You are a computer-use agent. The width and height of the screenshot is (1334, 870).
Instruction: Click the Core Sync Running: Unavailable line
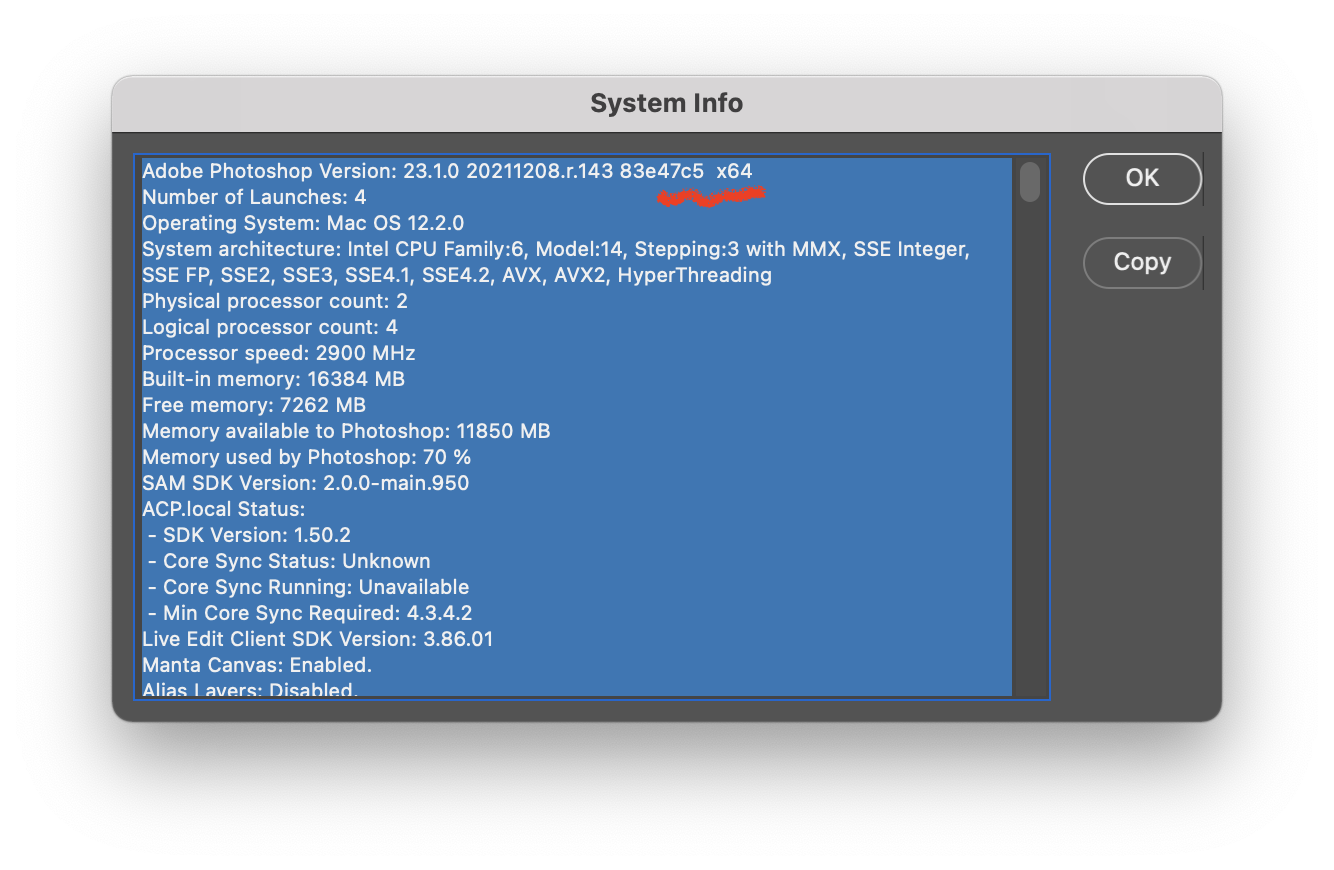307,587
